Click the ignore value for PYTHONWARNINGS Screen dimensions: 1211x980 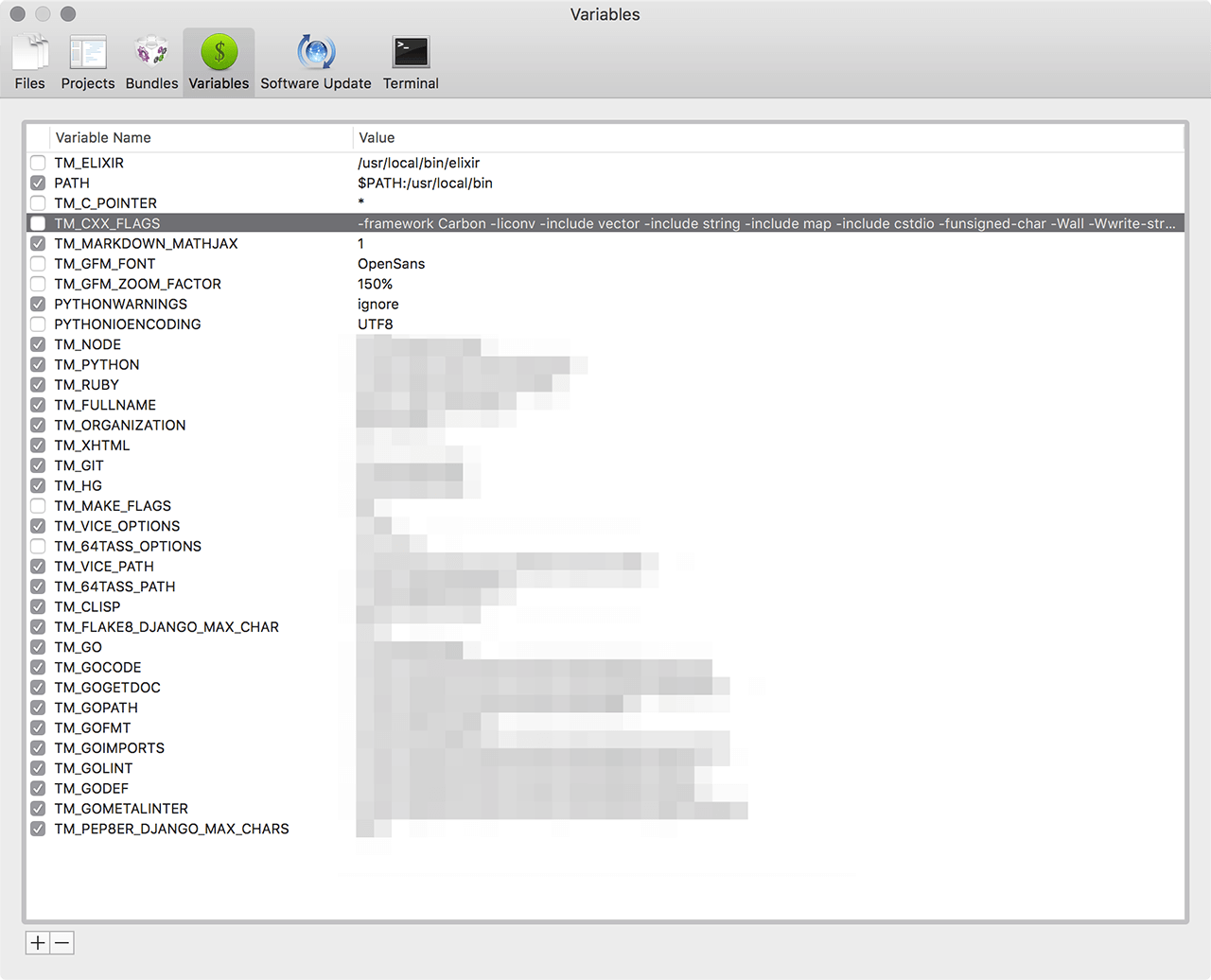pos(378,305)
